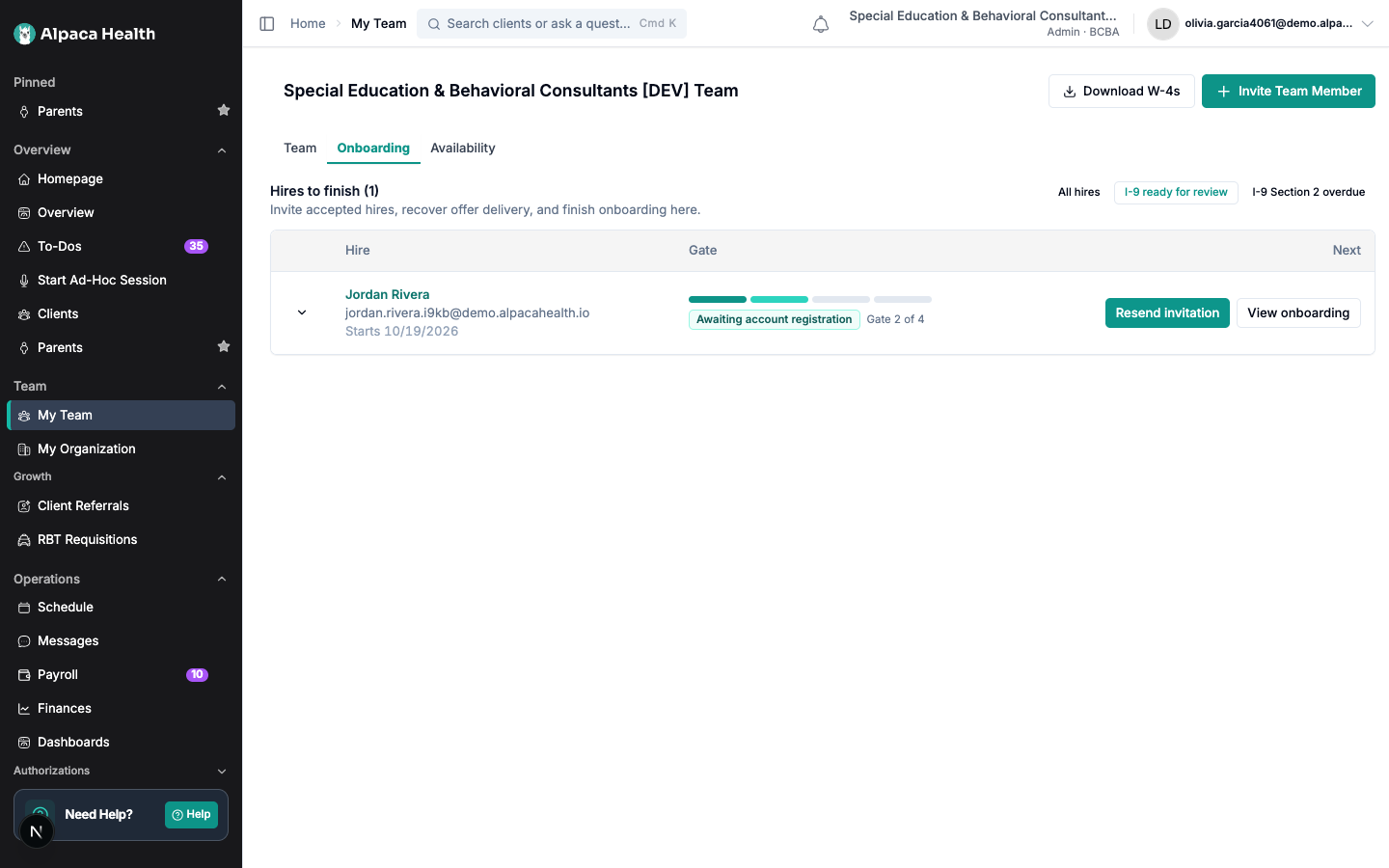Open the Overview sidebar item
Screen dimensions: 1389x868
click(121, 212)
